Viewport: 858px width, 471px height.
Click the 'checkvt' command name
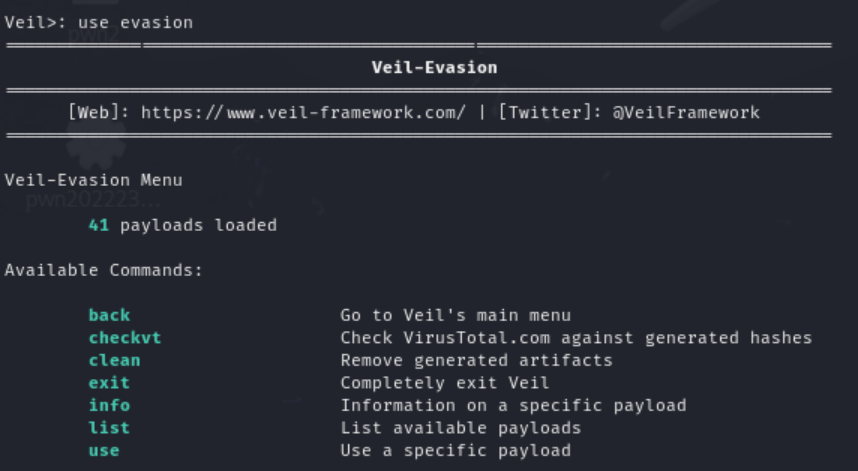[125, 338]
